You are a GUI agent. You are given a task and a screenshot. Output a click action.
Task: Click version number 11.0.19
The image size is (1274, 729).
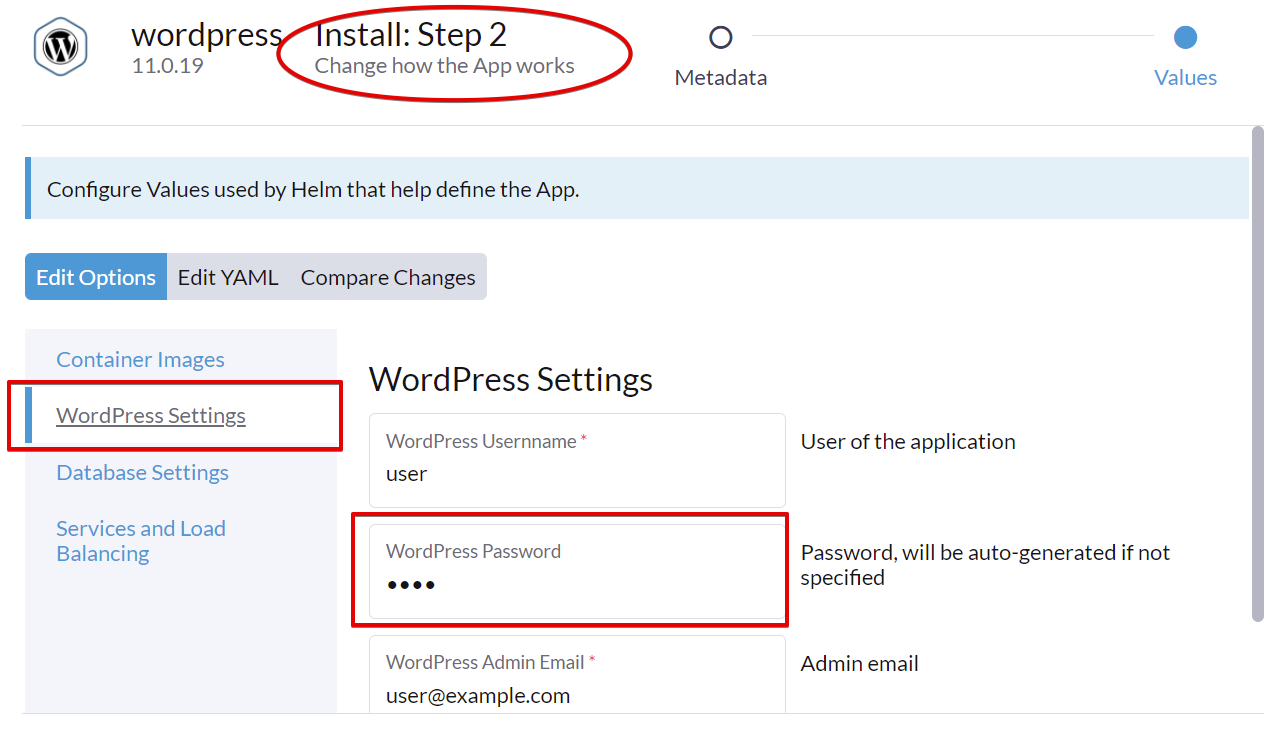point(167,67)
